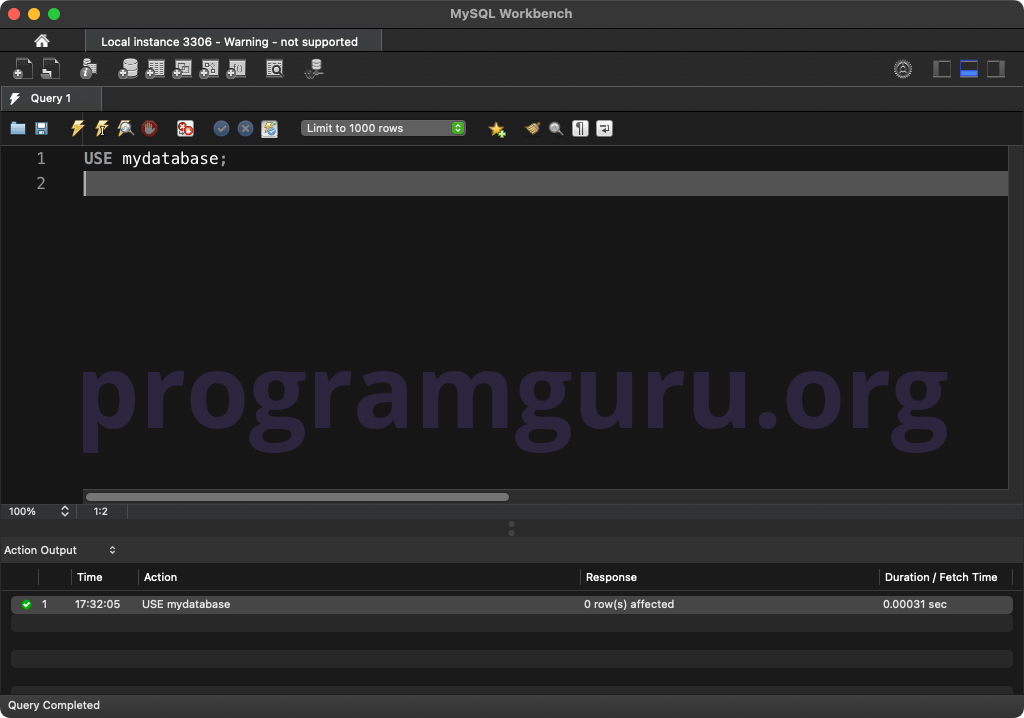Go to the Home screen tab
Screen dimensions: 1024x718
click(42, 41)
